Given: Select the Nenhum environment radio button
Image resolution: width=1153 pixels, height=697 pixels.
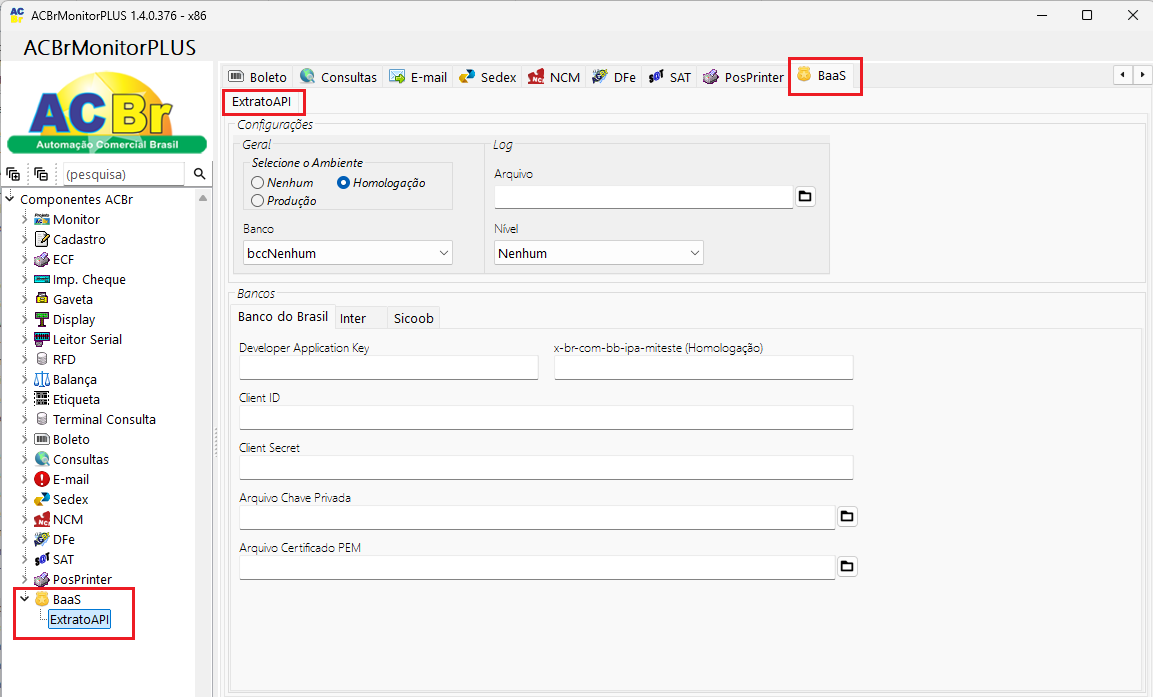Looking at the screenshot, I should (x=258, y=183).
